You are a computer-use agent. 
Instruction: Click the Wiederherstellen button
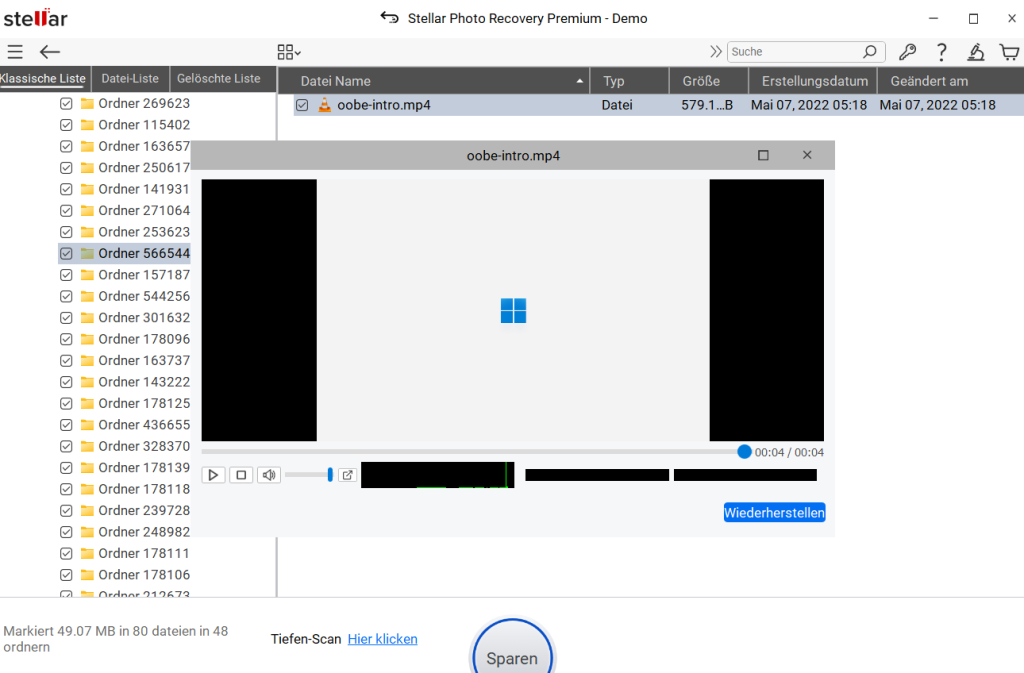pos(774,513)
